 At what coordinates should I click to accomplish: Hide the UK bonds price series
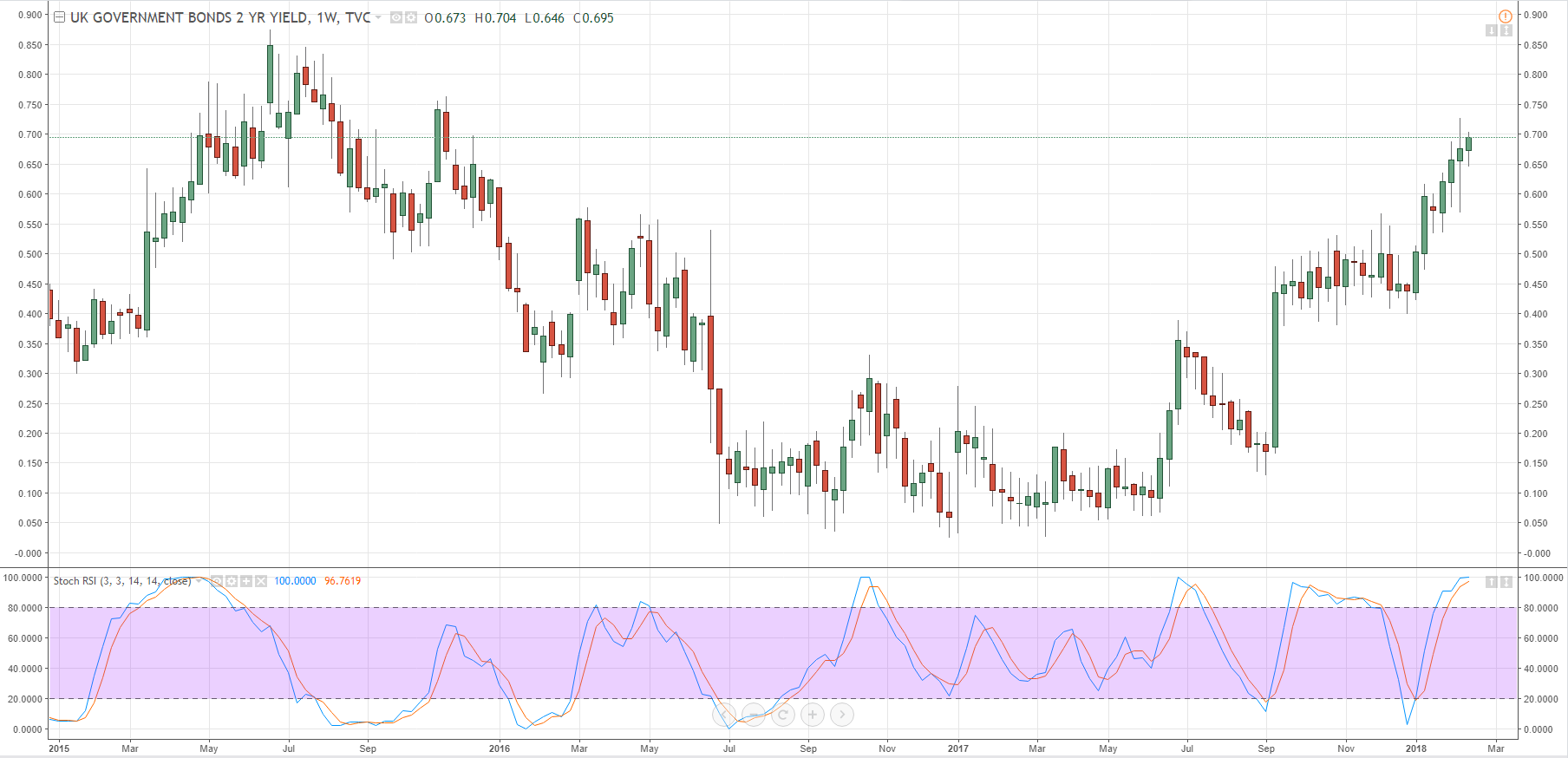tap(395, 17)
